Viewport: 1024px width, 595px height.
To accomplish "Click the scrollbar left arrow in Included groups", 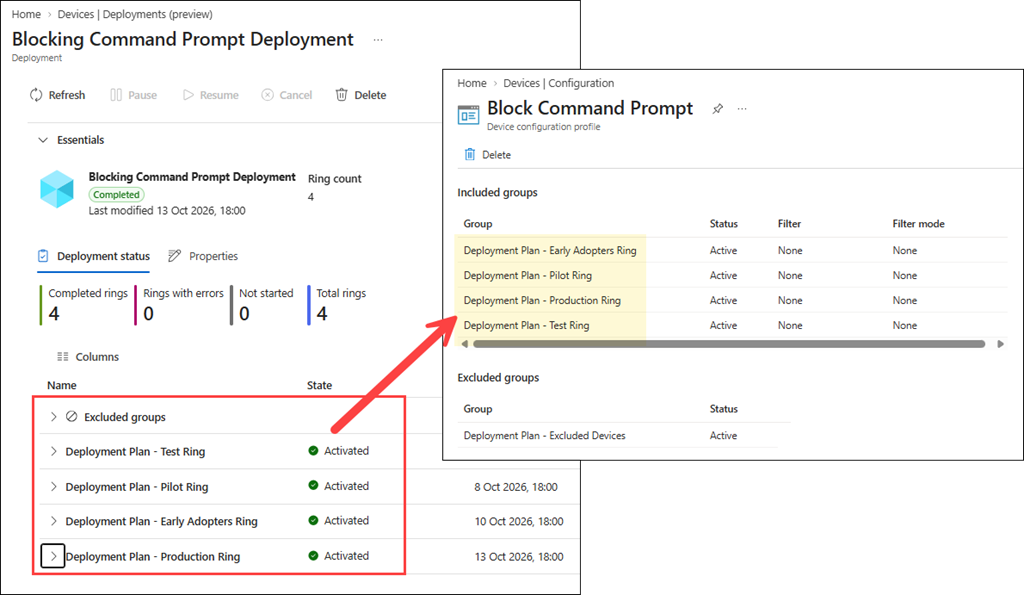I will [464, 344].
